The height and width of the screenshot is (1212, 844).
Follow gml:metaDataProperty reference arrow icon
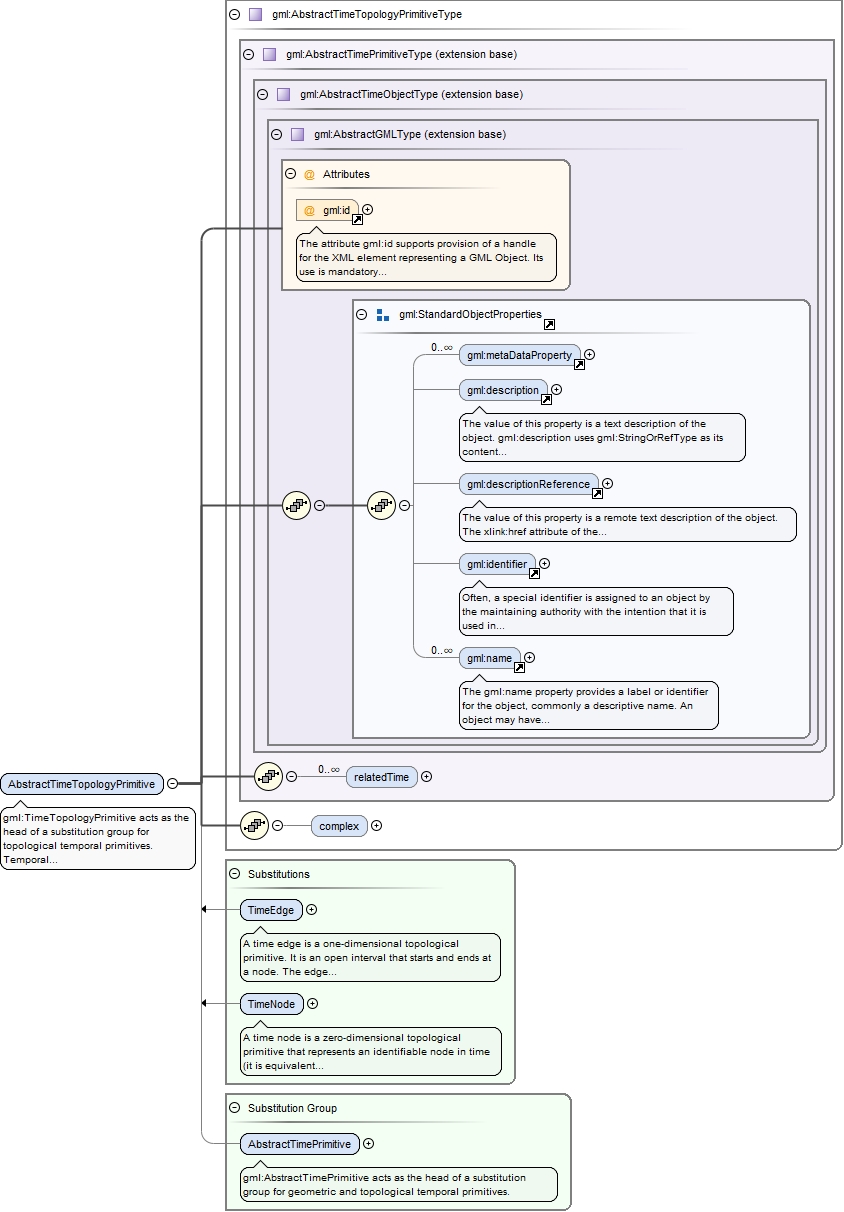point(579,364)
